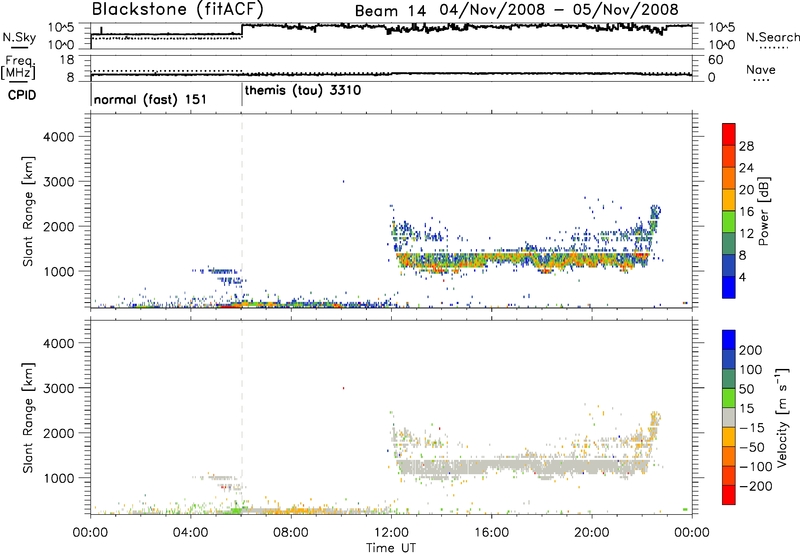Image resolution: width=800 pixels, height=554 pixels.
Task: Click the '60' Nave axis tick
Action: (715, 60)
